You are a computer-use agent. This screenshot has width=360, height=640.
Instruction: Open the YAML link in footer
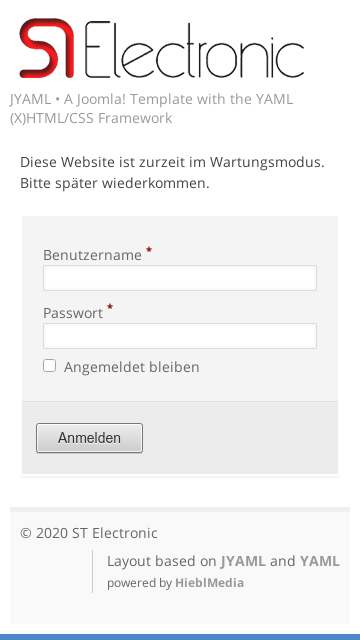(x=320, y=561)
